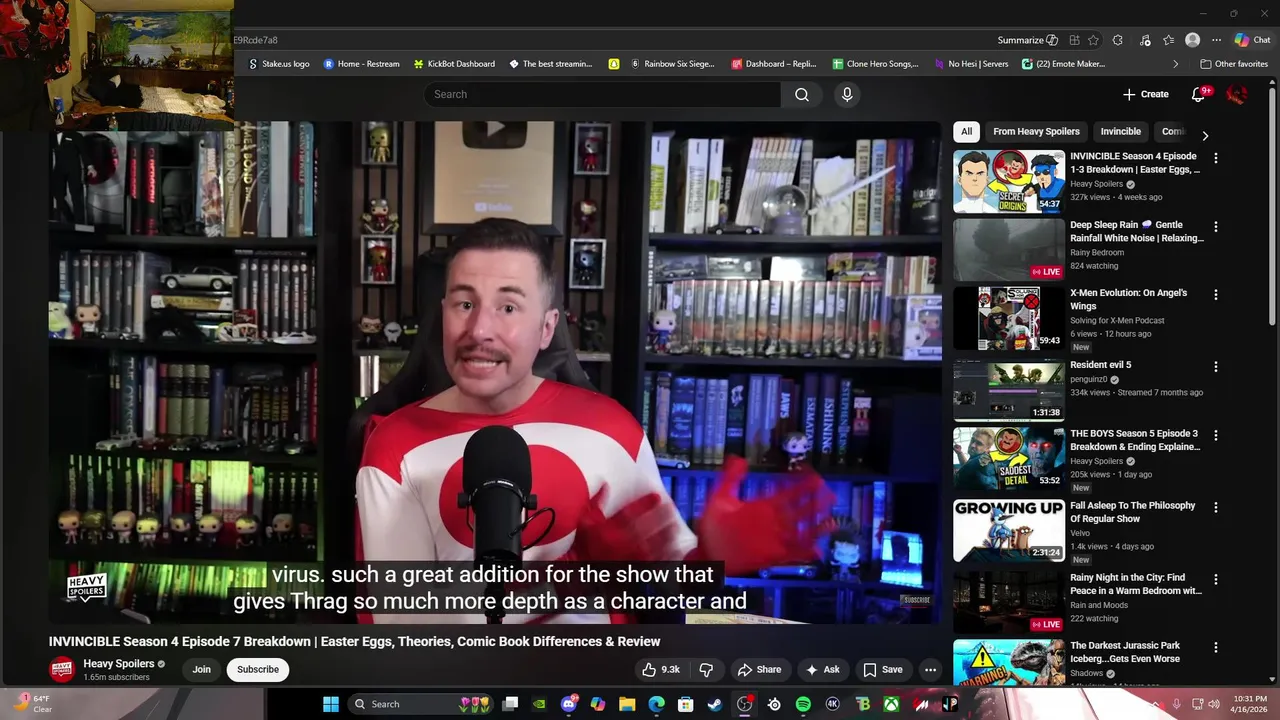The image size is (1280, 720).
Task: Open Edge extensions puzzle icon
Action: (x=1117, y=40)
